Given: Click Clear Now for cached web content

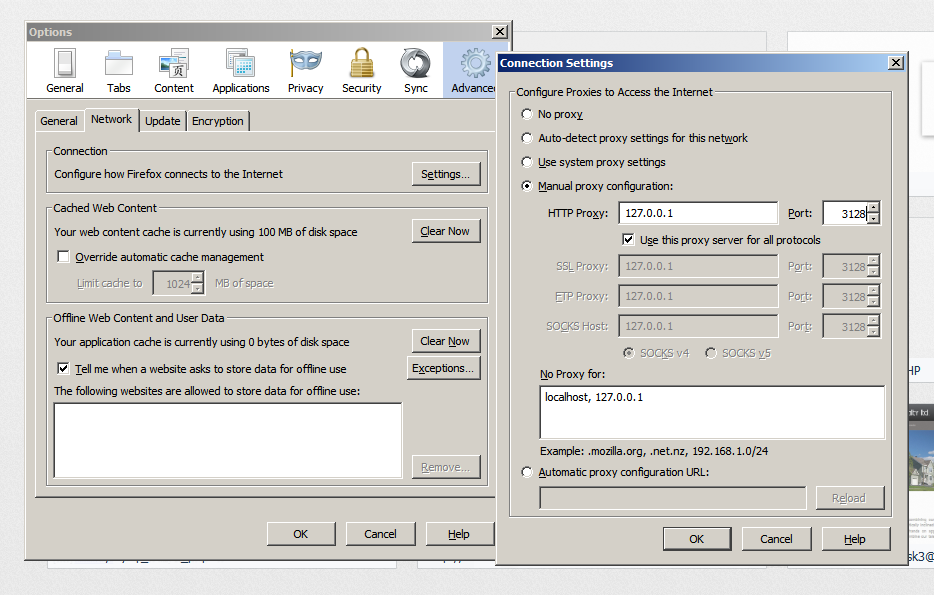Looking at the screenshot, I should [x=445, y=230].
